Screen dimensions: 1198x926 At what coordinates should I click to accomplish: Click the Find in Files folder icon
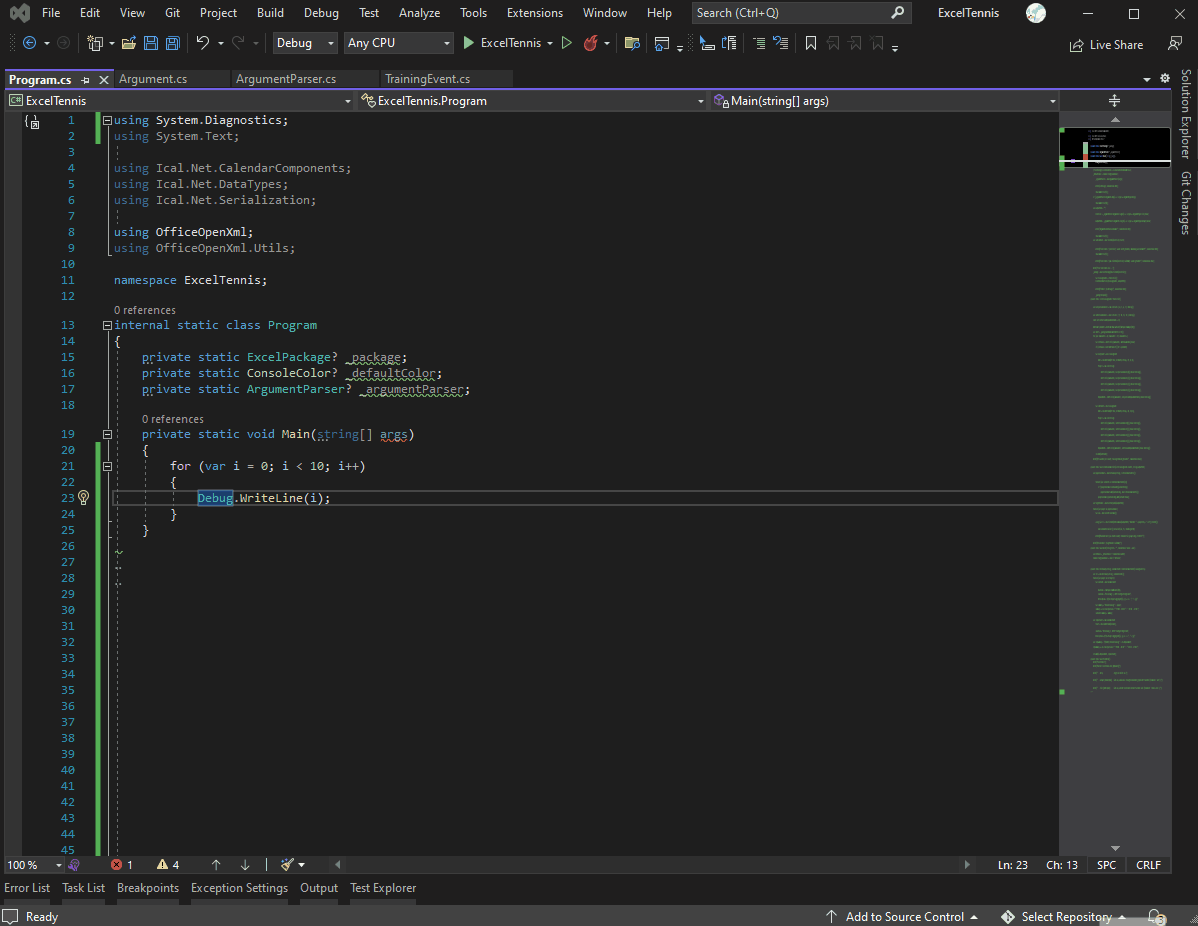[631, 44]
